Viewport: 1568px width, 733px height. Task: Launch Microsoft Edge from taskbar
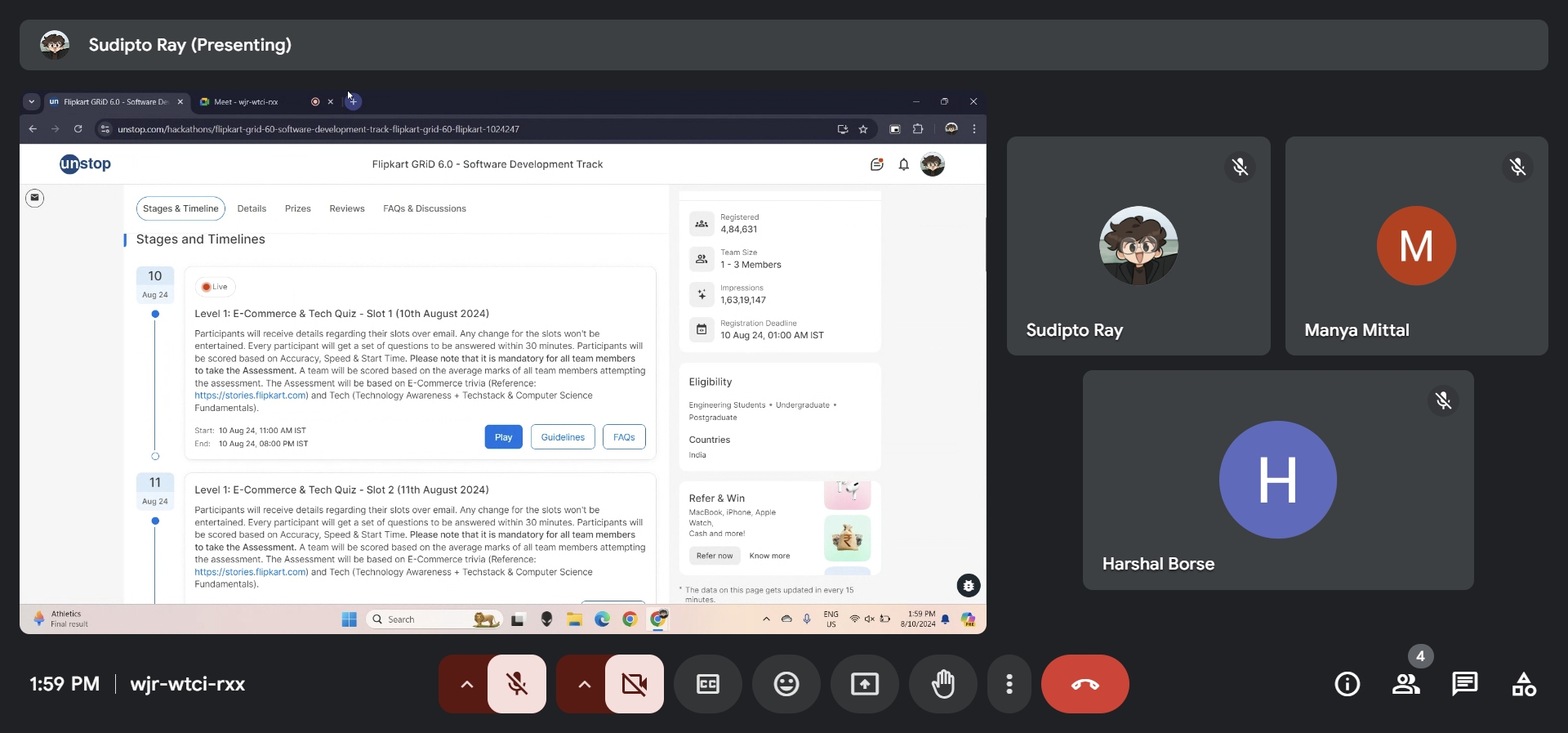coord(602,619)
